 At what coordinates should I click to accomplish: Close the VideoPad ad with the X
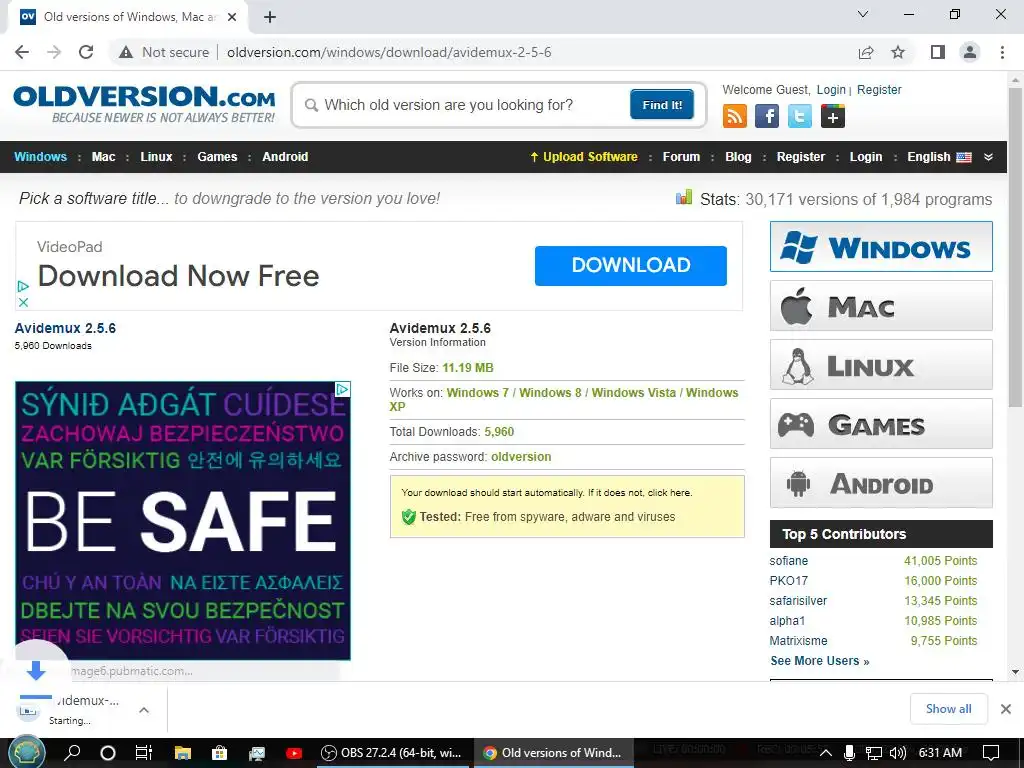coord(23,302)
